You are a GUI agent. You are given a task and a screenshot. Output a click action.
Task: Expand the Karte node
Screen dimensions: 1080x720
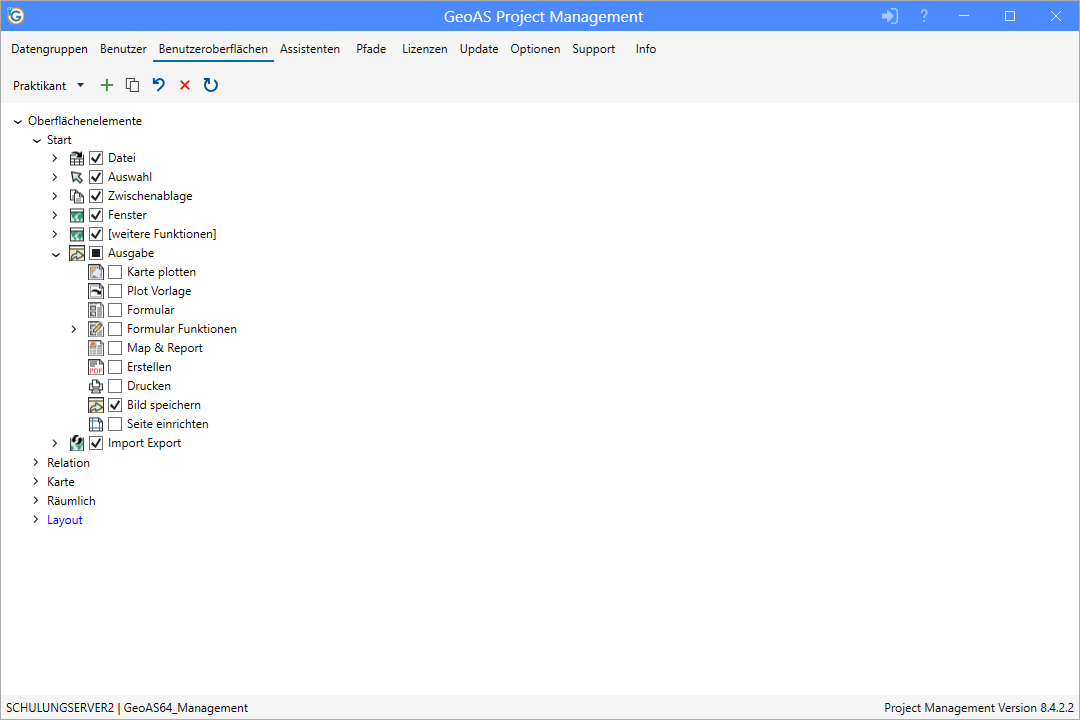pos(36,482)
